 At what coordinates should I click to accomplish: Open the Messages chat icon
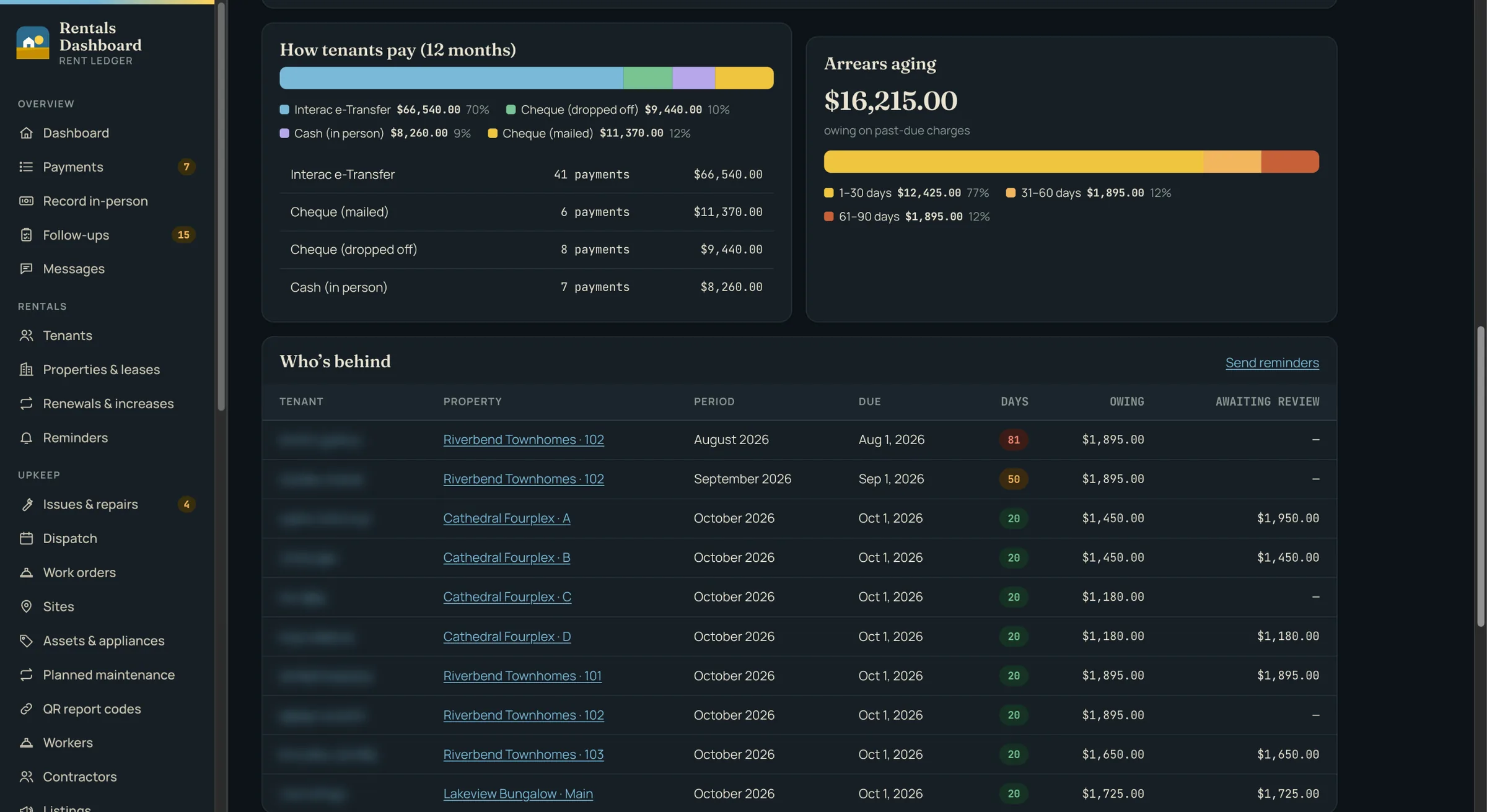tap(26, 269)
